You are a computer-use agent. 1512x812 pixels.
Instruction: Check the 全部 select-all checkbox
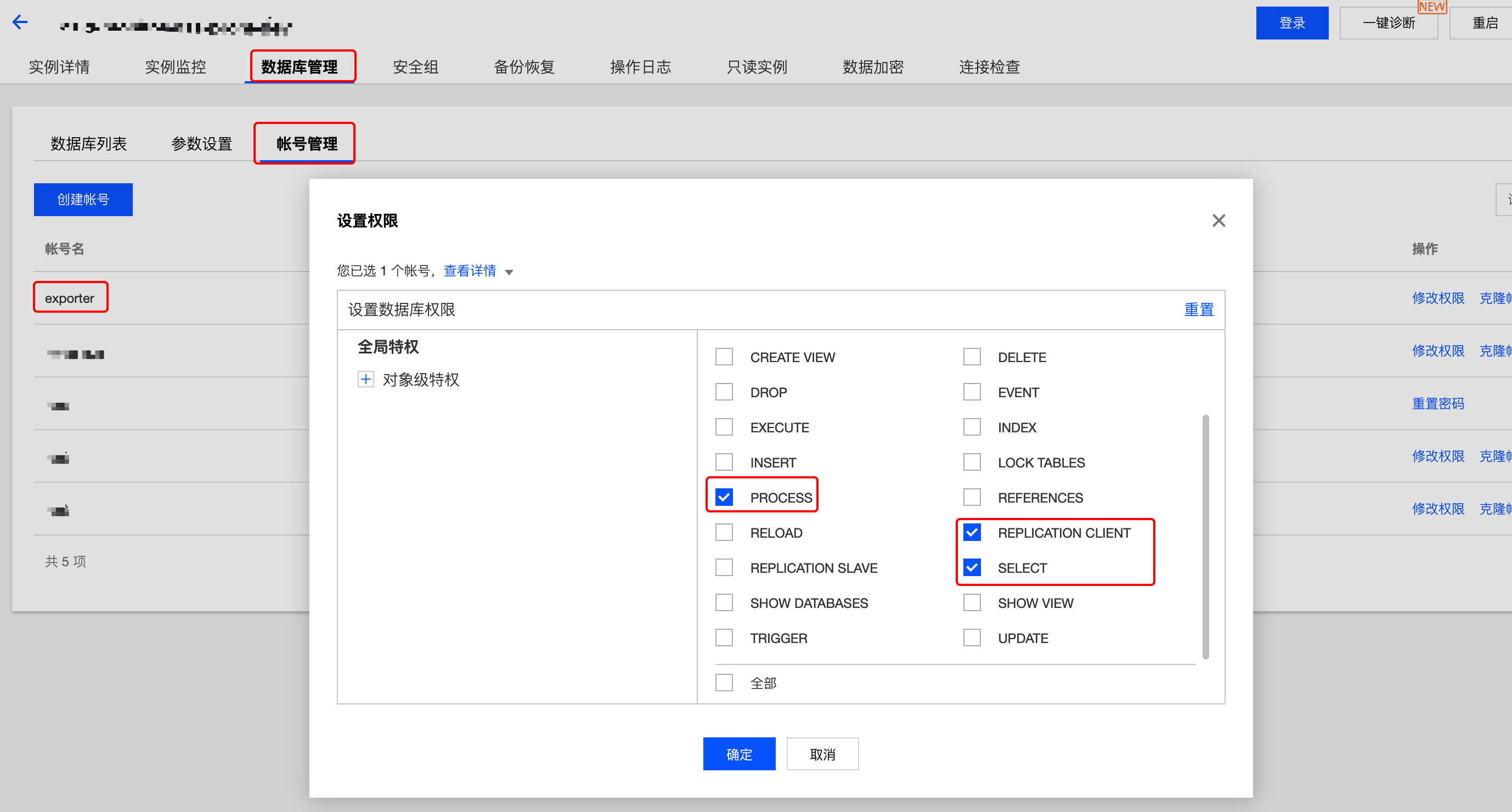click(724, 683)
